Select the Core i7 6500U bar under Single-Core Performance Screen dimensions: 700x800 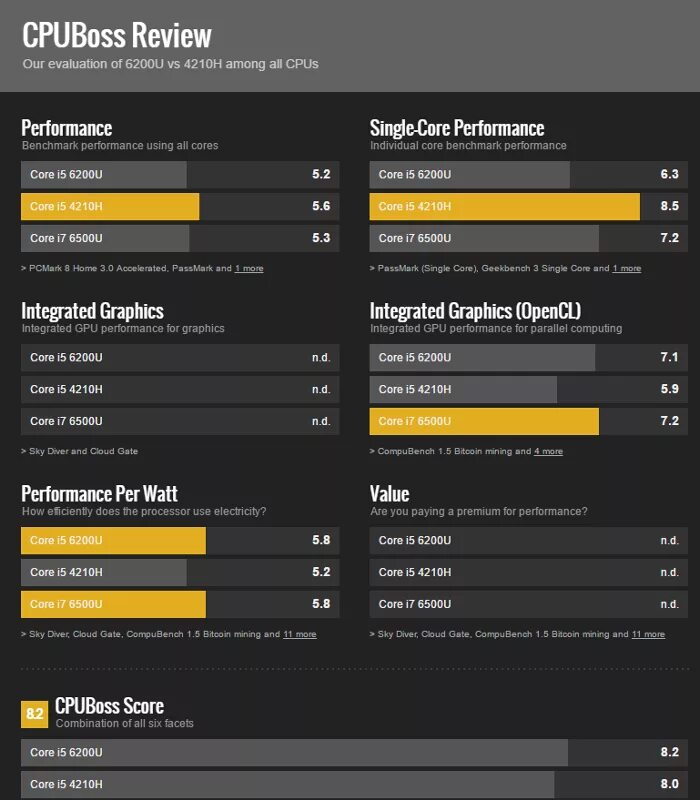[528, 238]
